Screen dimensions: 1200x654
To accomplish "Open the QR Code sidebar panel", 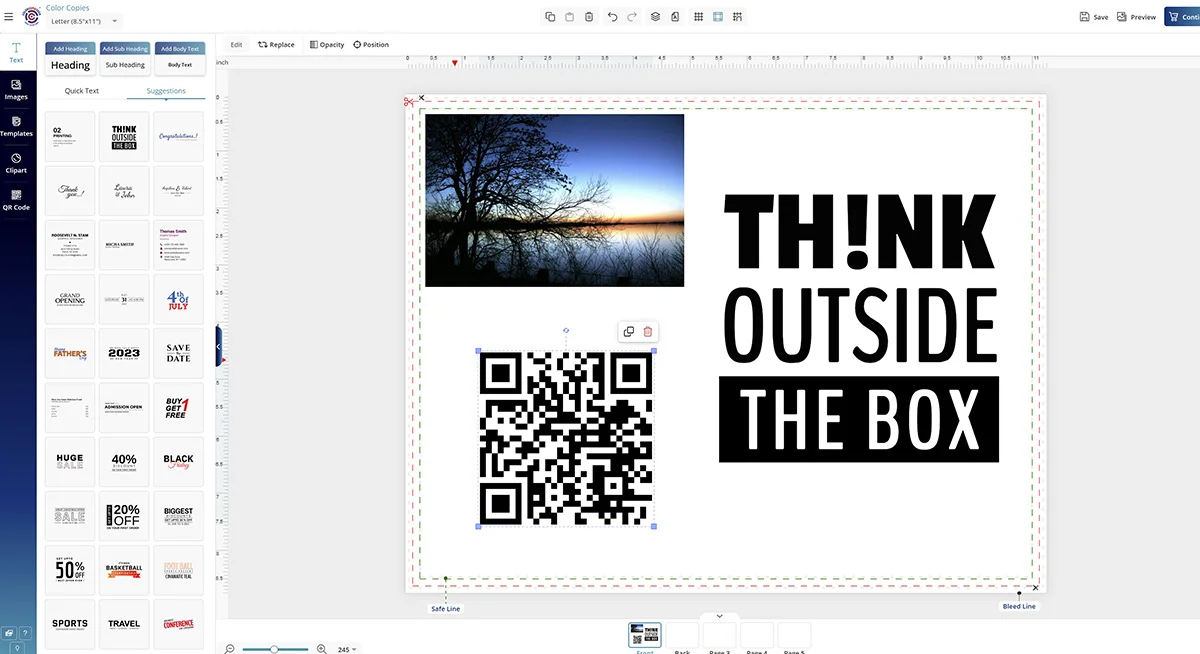I will [x=16, y=200].
